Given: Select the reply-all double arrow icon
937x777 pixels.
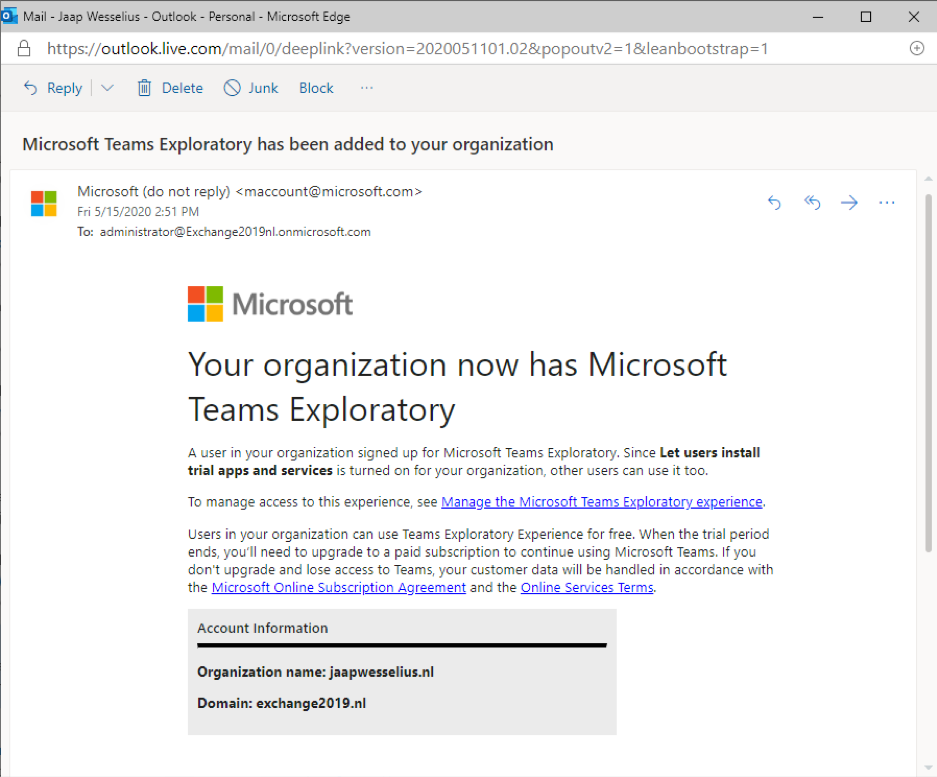Looking at the screenshot, I should pos(812,202).
